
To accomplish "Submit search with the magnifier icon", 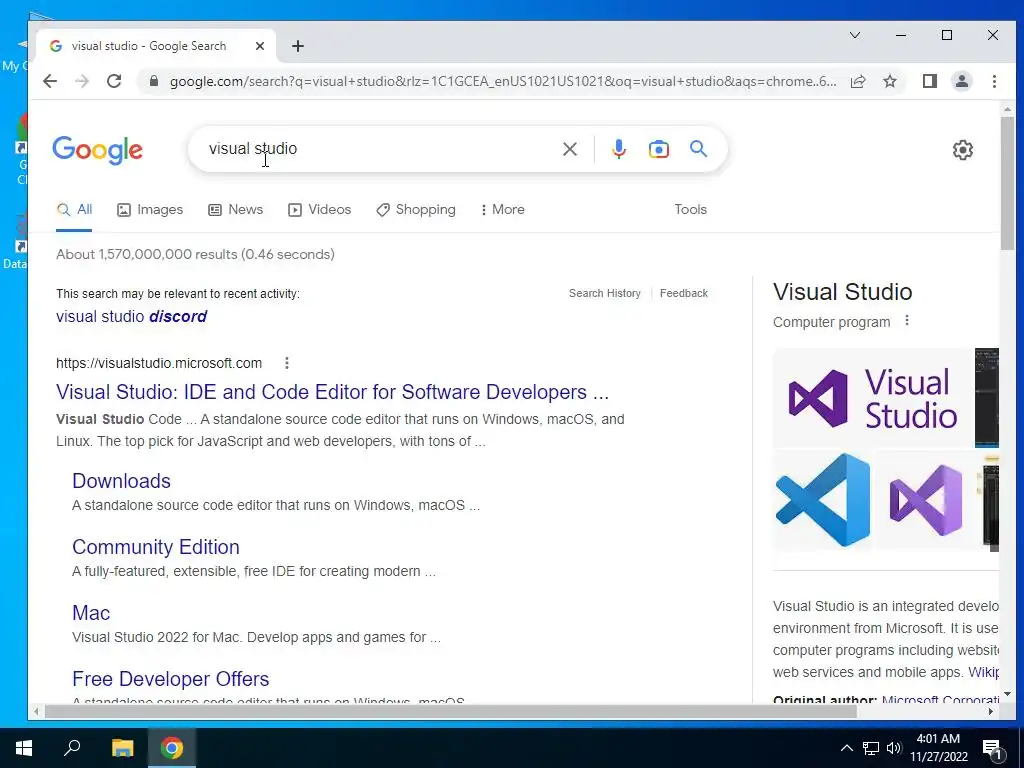I will pyautogui.click(x=698, y=149).
